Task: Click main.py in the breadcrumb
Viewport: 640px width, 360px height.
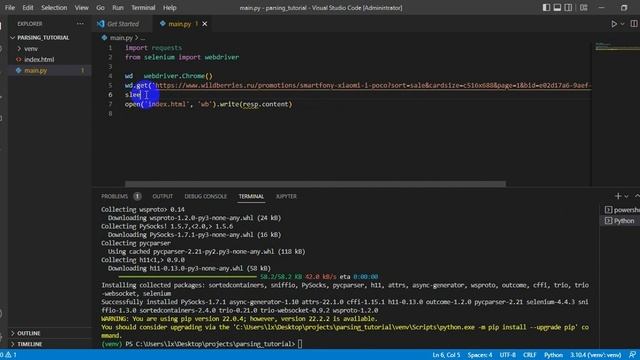Action: point(121,38)
